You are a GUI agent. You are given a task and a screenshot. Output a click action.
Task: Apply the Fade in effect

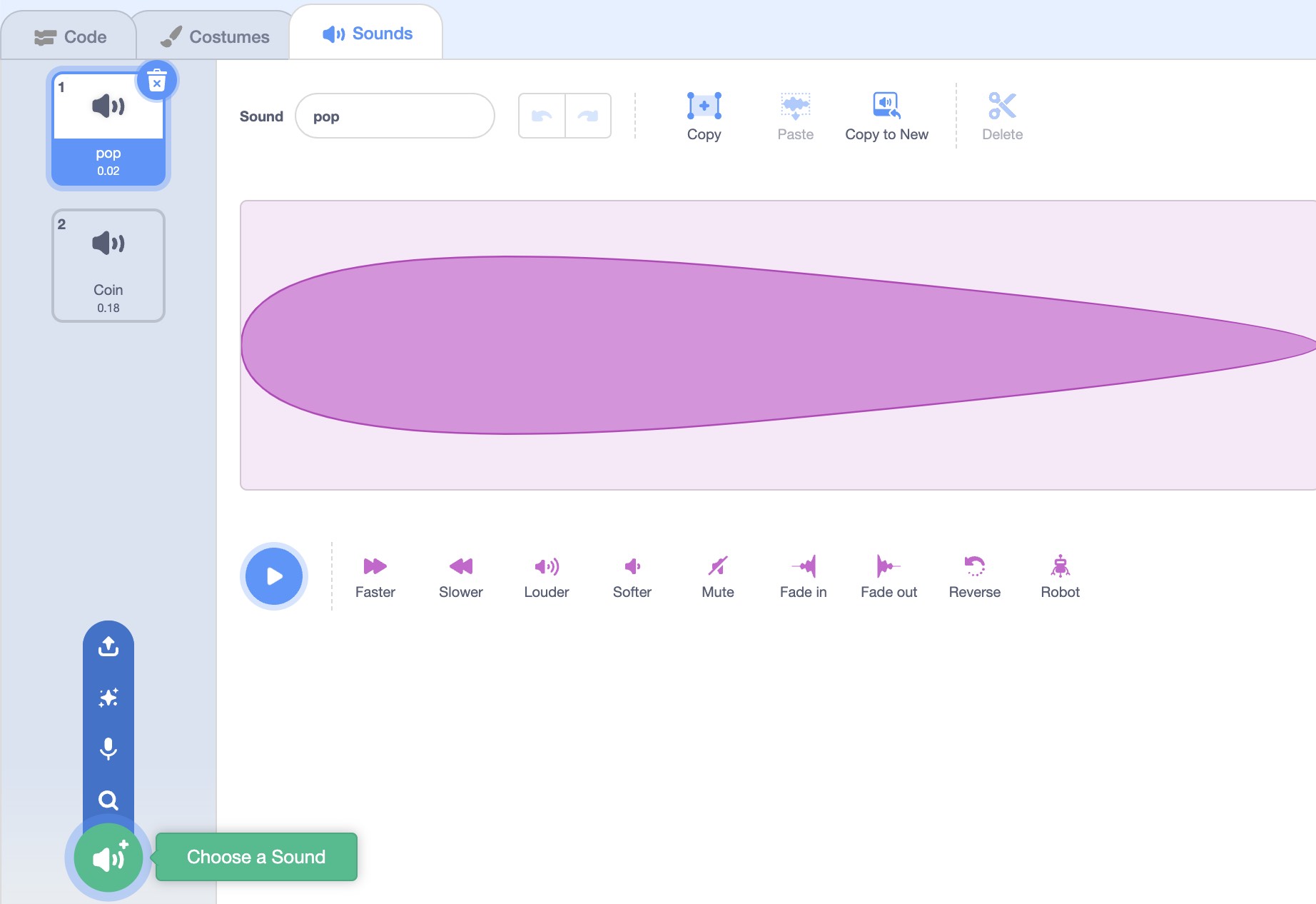tap(803, 578)
